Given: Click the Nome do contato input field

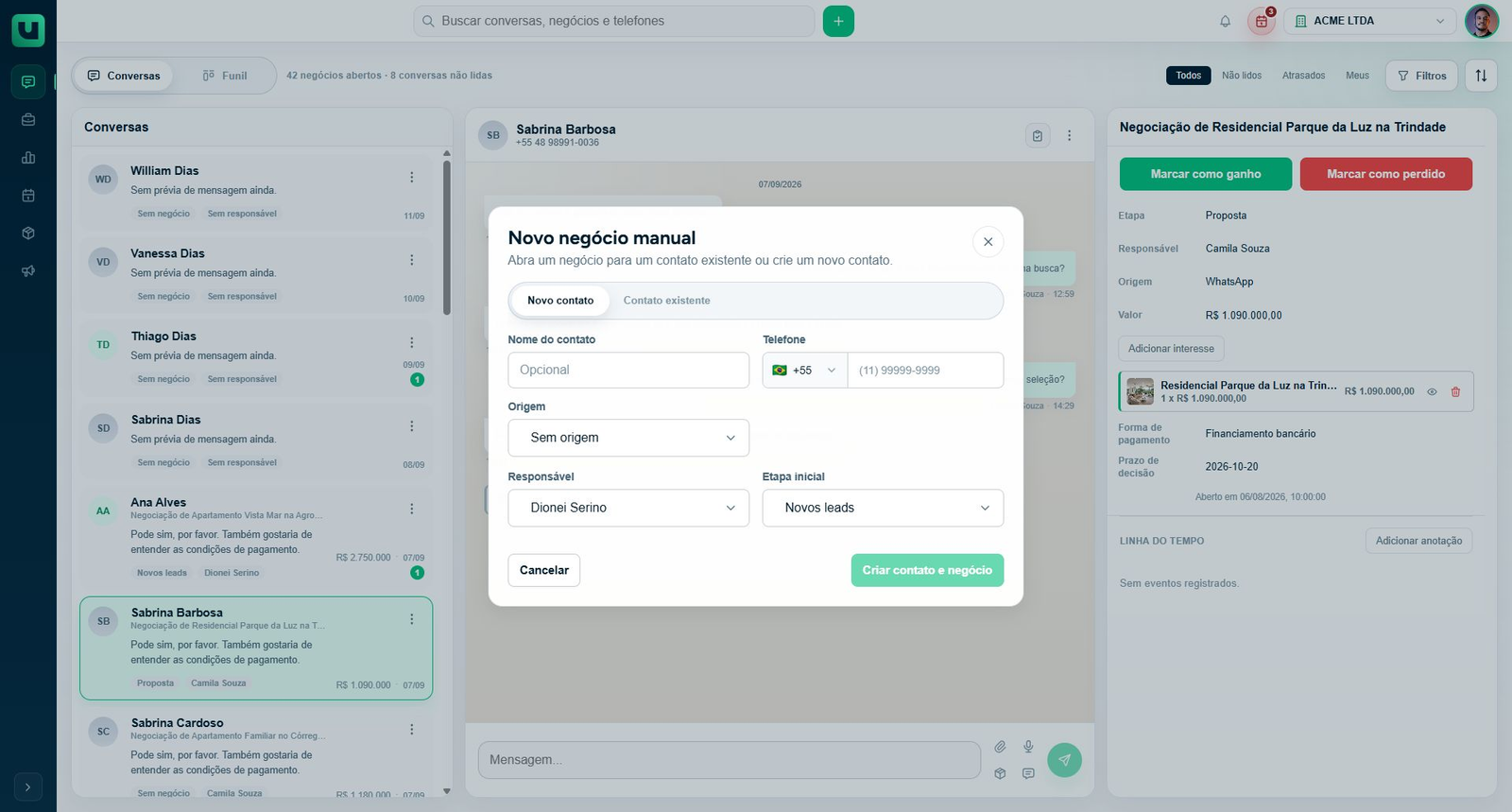Looking at the screenshot, I should 628,371.
